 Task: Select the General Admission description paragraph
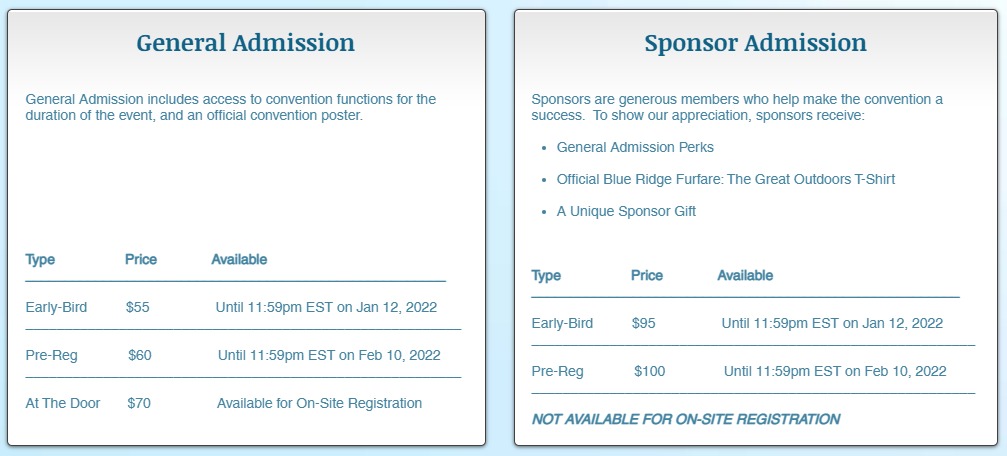[231, 107]
